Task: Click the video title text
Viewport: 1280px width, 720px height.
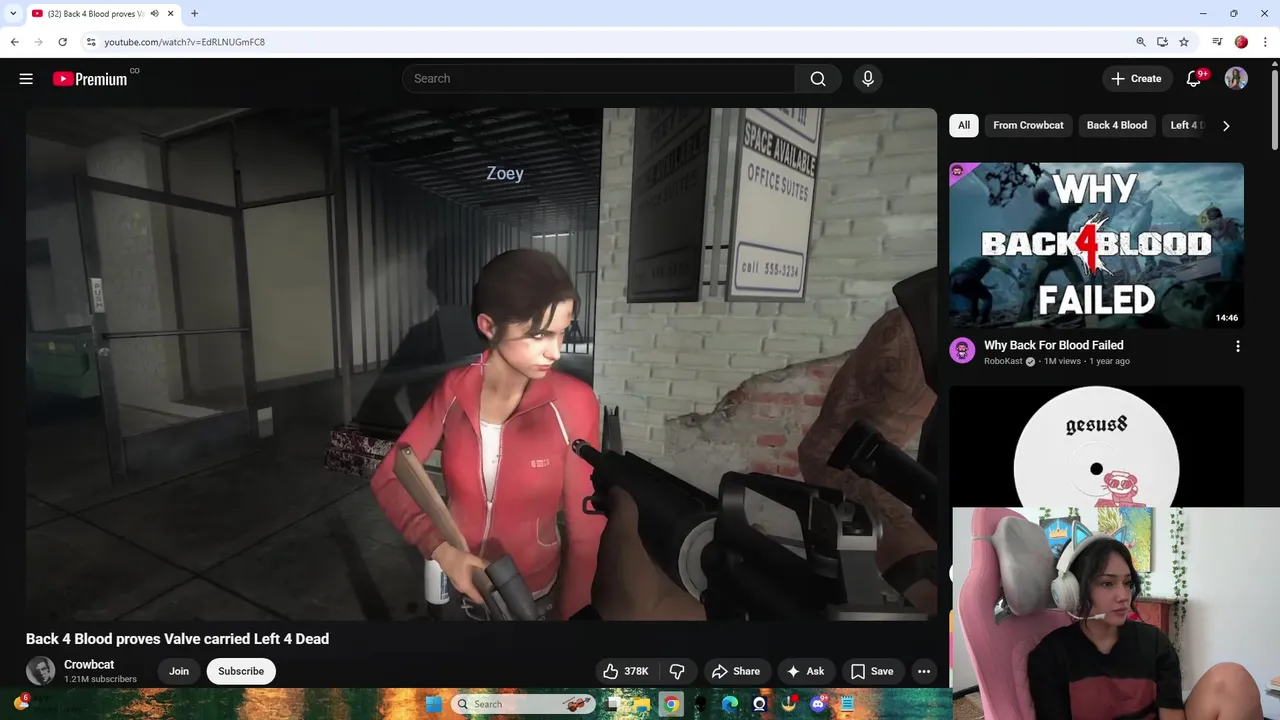Action: (177, 639)
